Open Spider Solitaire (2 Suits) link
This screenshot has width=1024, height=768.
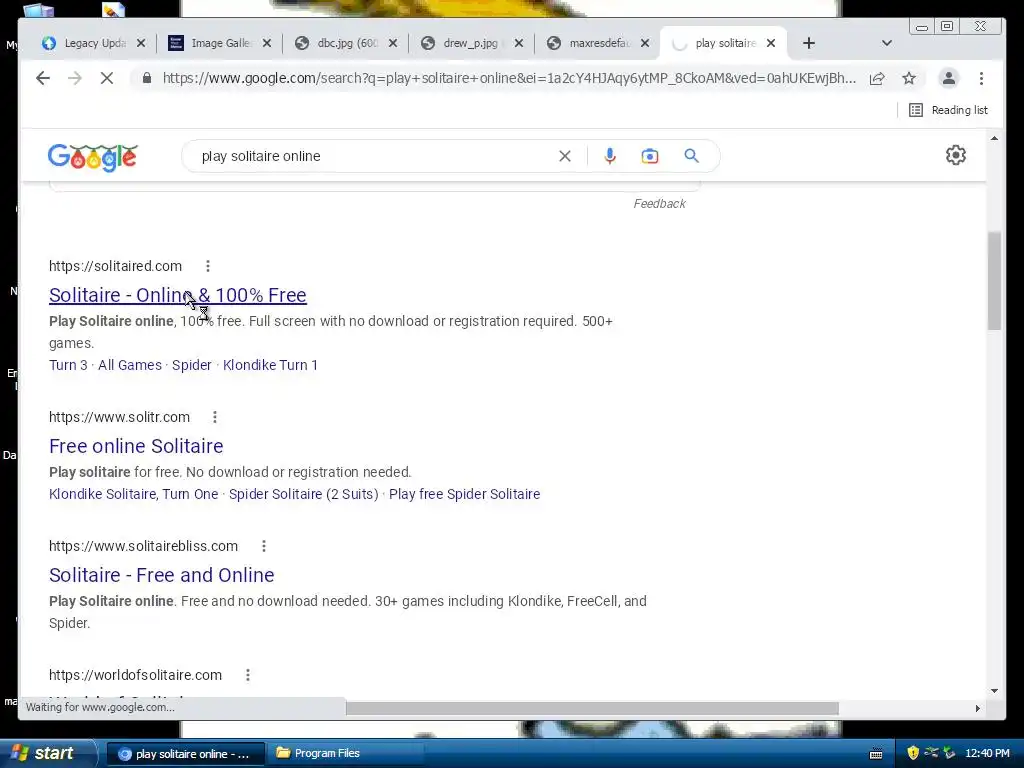point(304,494)
